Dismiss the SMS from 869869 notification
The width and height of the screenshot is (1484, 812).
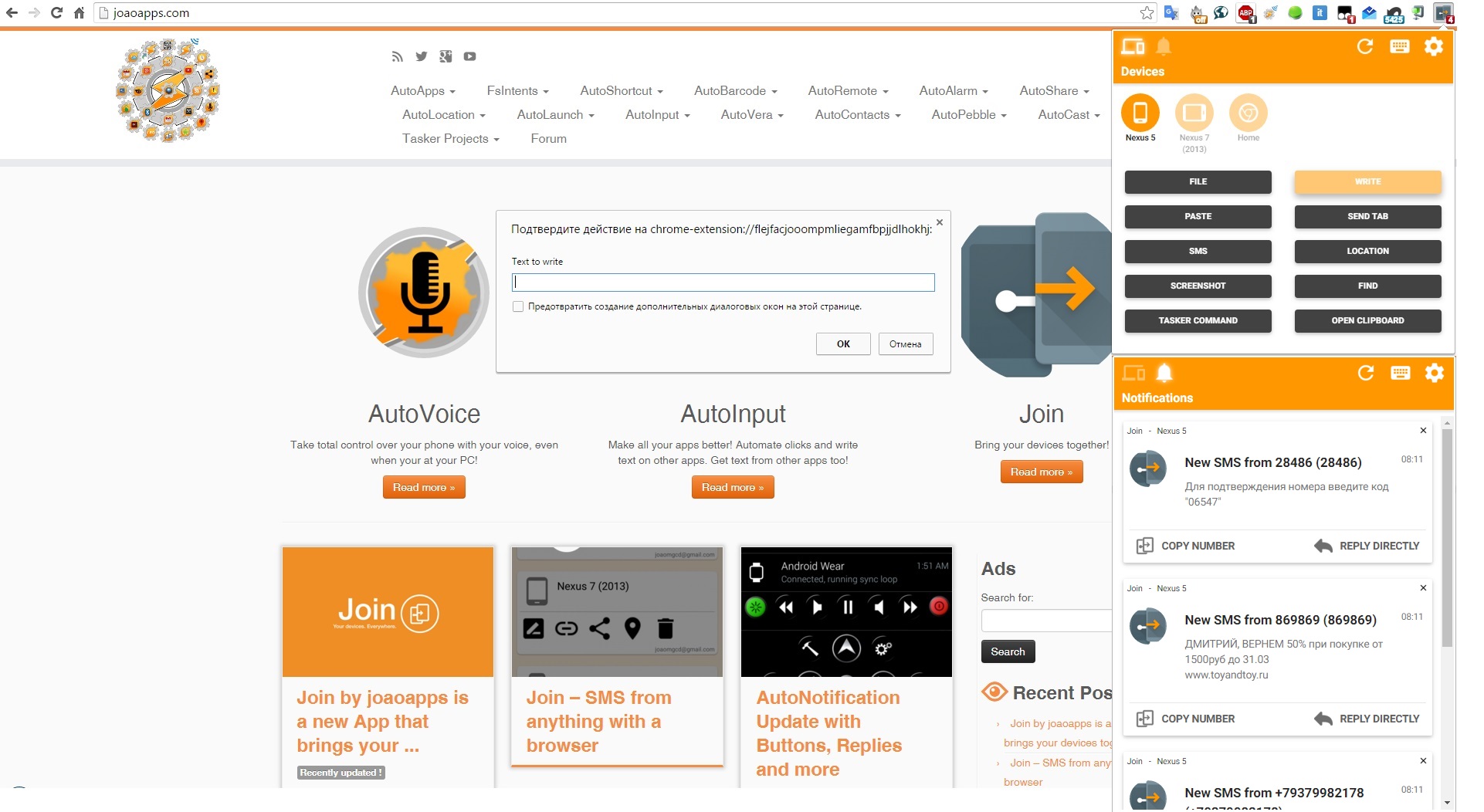(x=1423, y=588)
